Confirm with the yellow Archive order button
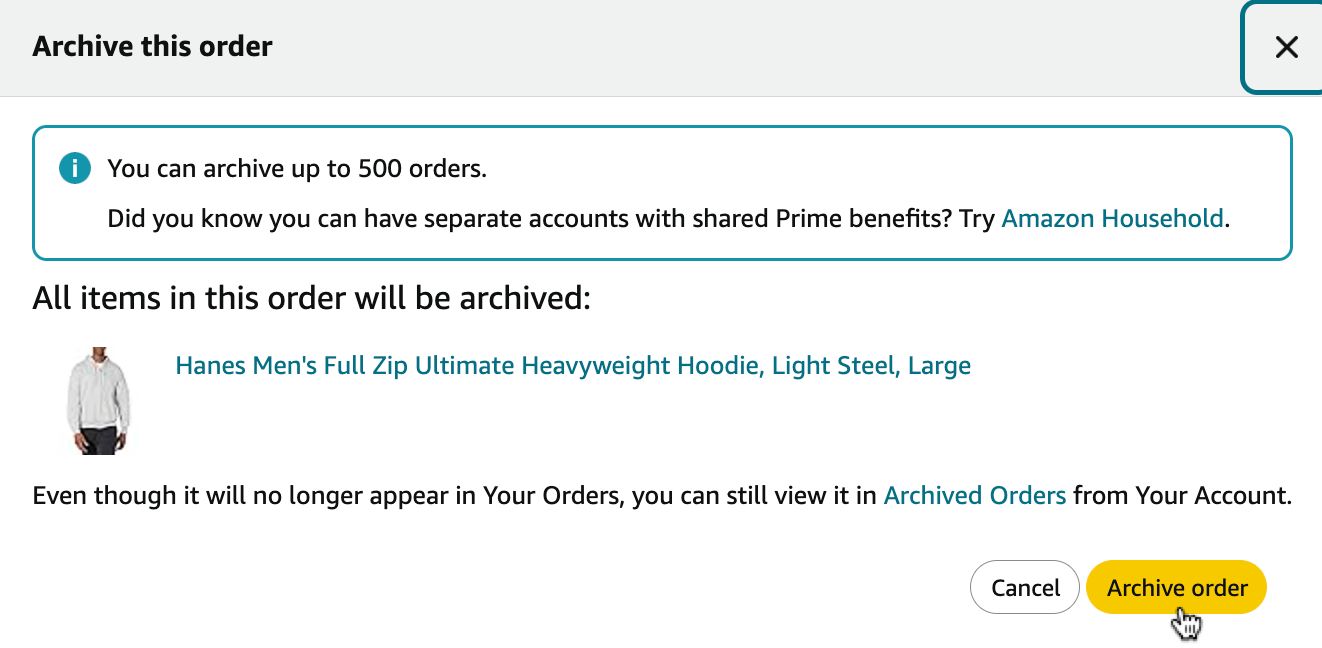The image size is (1322, 648). 1177,587
